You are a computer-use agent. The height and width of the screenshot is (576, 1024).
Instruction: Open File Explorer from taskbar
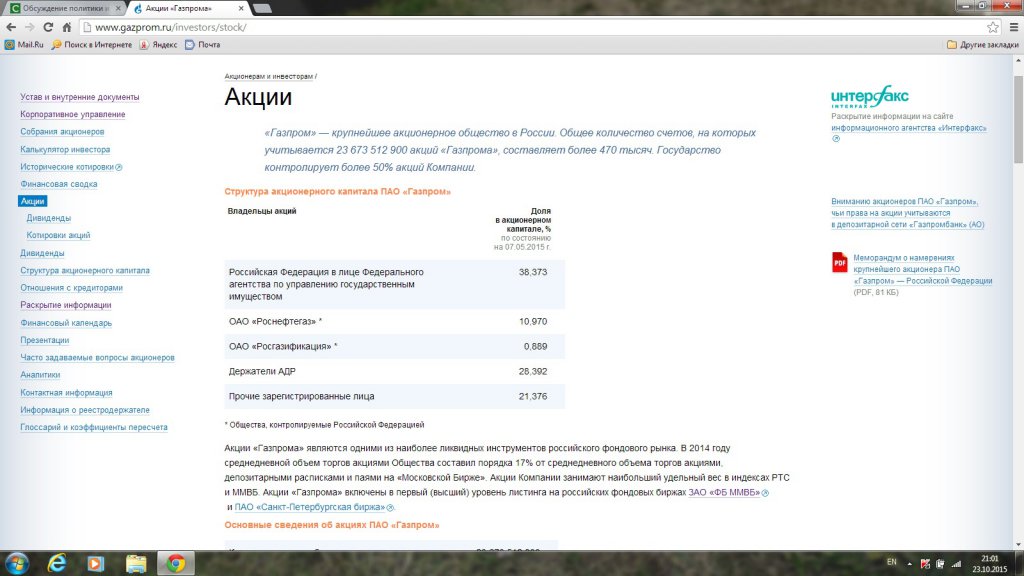click(x=136, y=563)
